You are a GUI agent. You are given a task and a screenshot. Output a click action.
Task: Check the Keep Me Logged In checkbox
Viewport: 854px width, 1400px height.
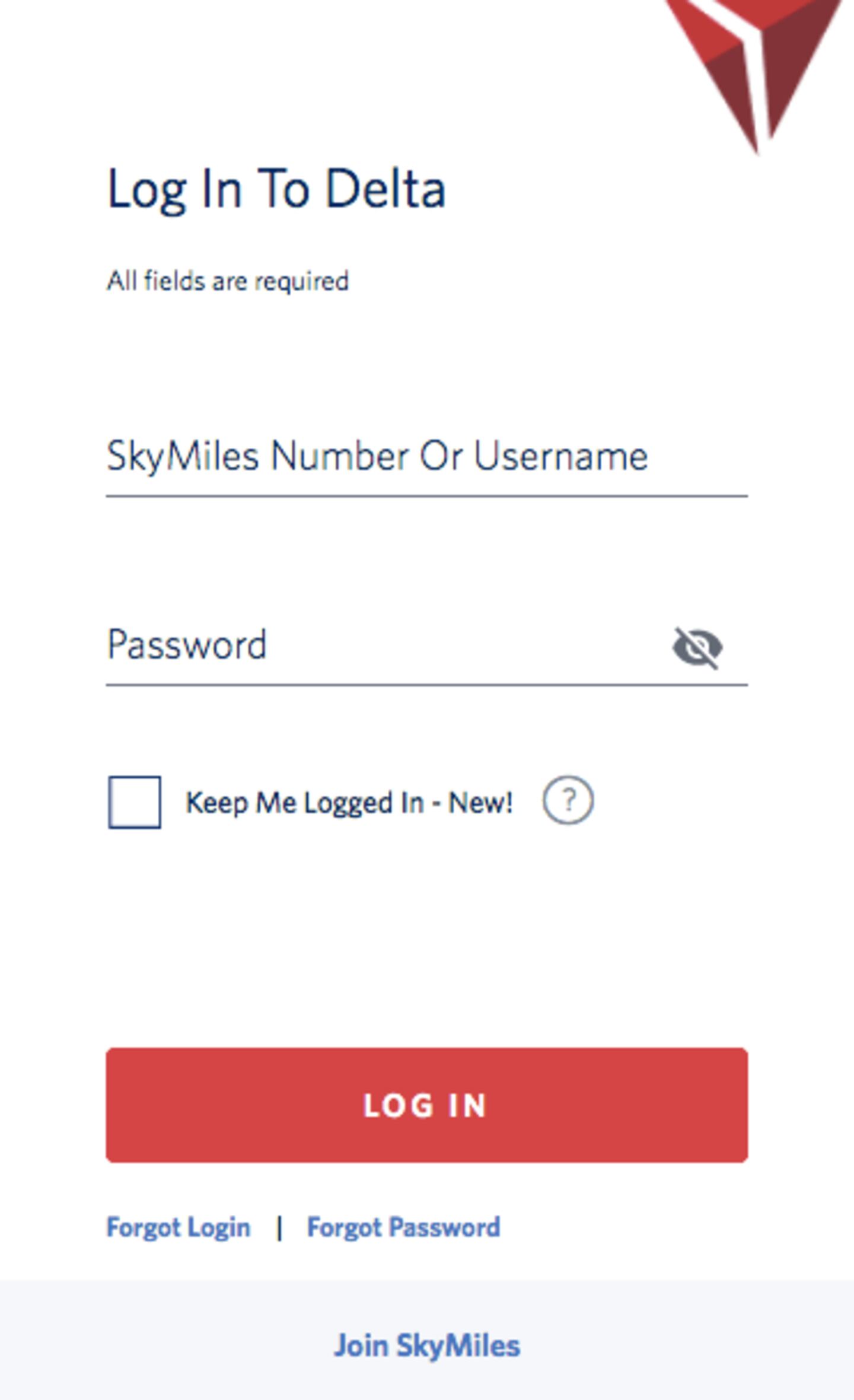[x=135, y=801]
